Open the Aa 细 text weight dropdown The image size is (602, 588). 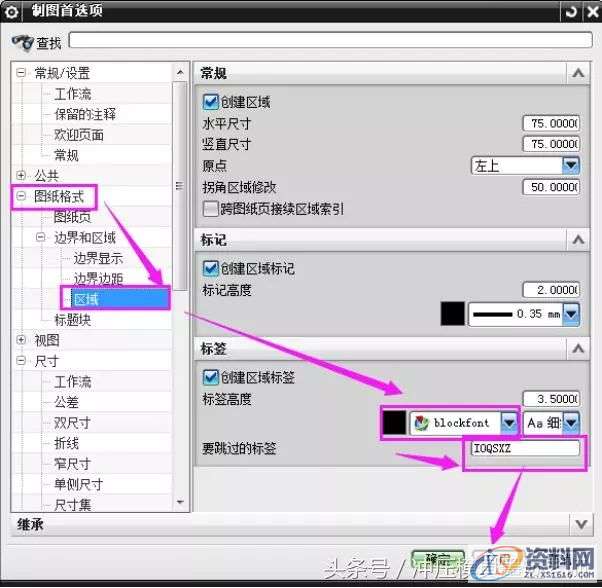[571, 423]
